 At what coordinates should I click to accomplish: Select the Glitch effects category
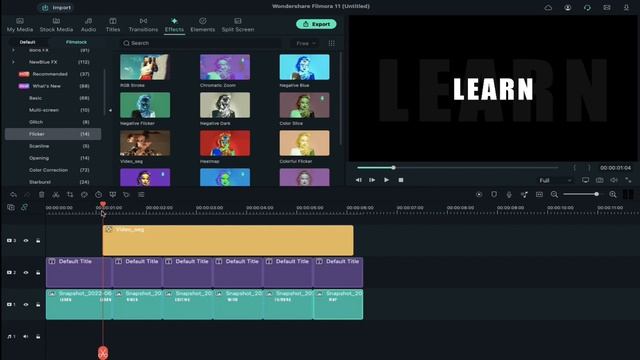click(53, 122)
